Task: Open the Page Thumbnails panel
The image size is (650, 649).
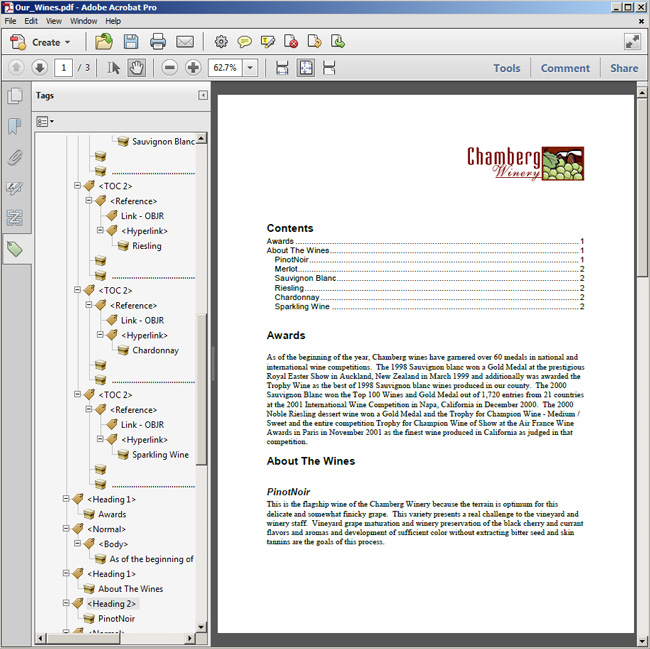Action: (15, 97)
